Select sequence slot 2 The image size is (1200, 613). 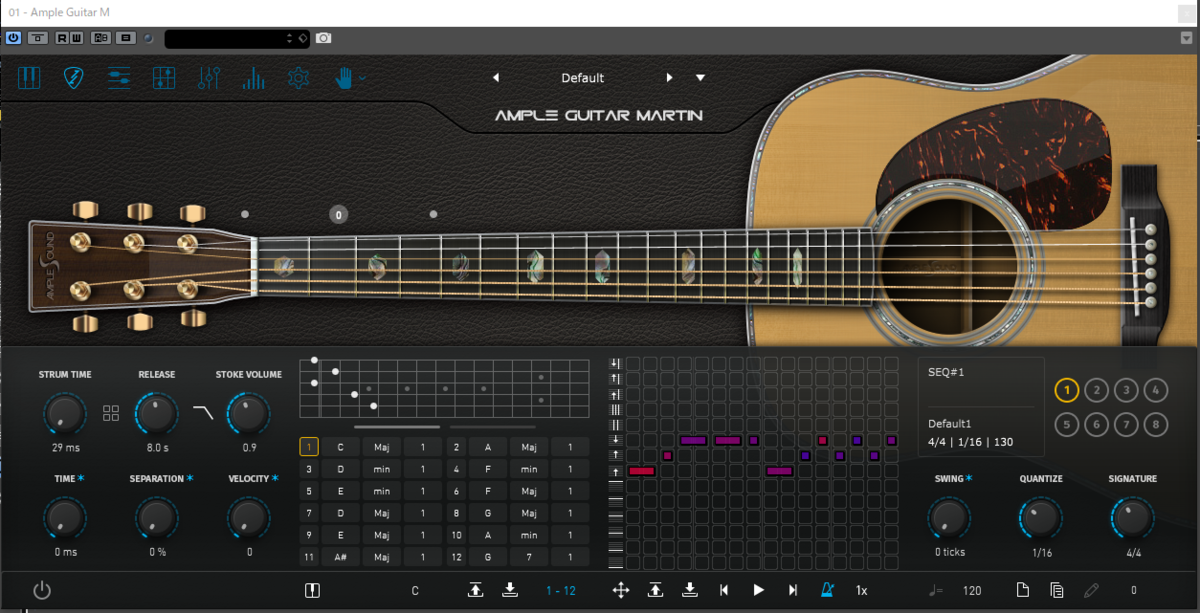(1096, 390)
